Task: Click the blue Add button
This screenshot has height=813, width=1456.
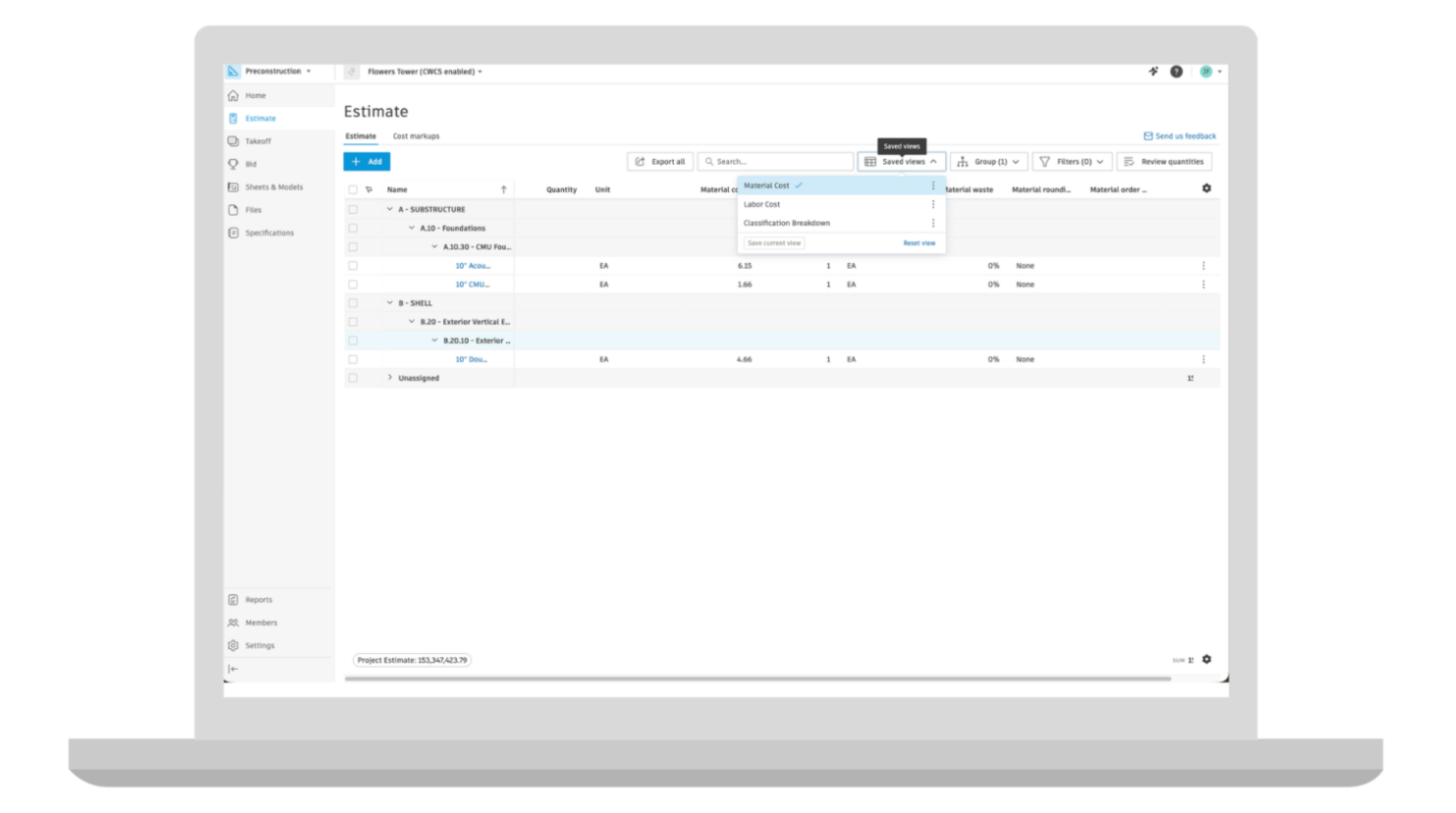Action: [366, 162]
